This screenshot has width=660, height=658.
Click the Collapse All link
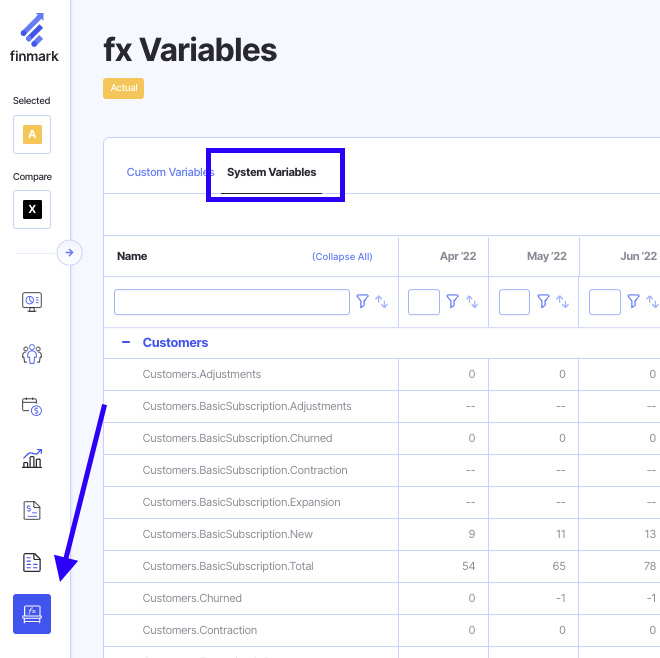342,257
